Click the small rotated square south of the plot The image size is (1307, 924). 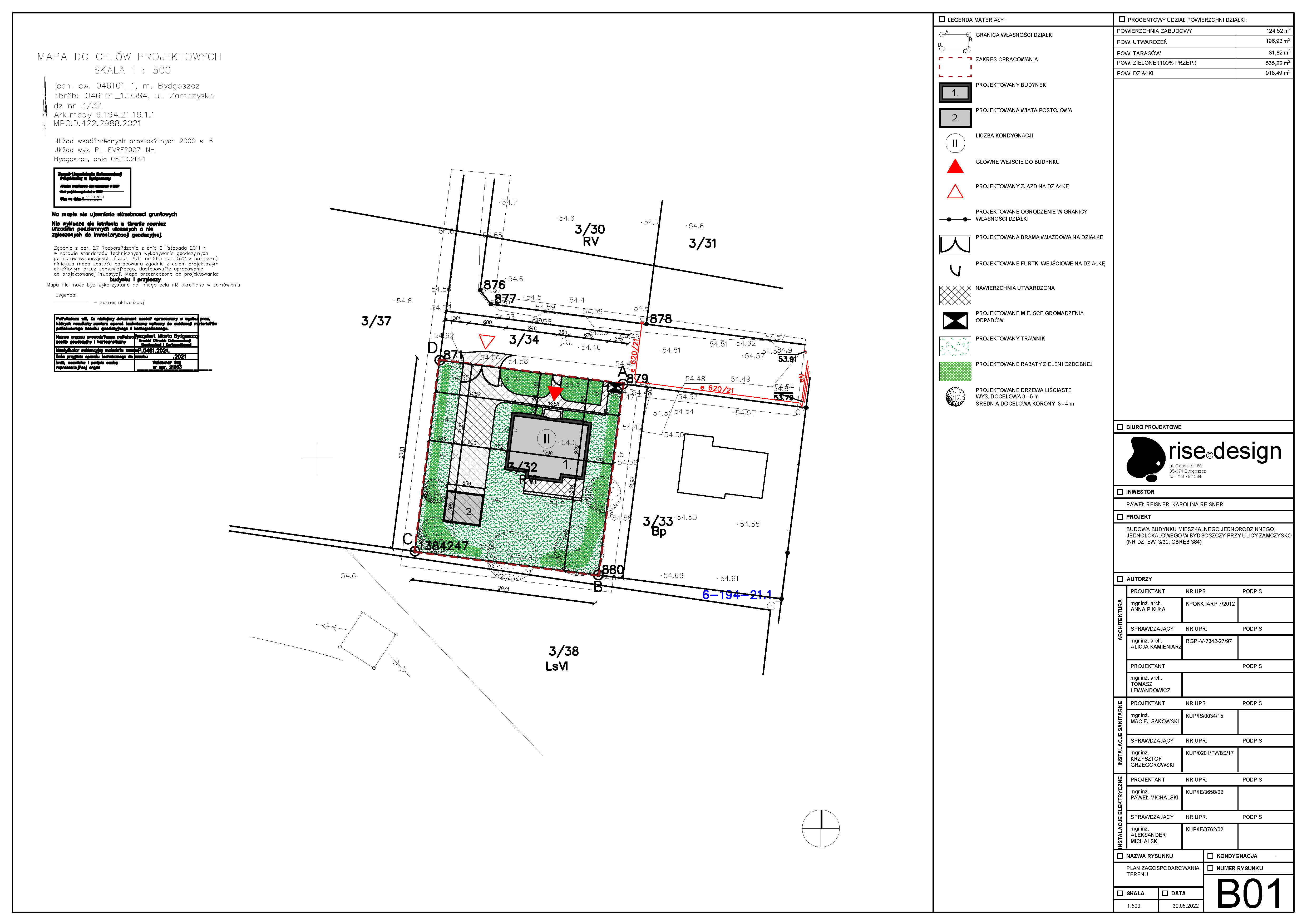tap(368, 640)
